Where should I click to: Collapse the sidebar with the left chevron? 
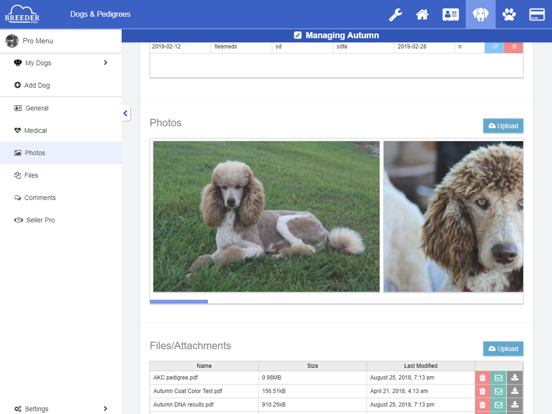(x=126, y=113)
